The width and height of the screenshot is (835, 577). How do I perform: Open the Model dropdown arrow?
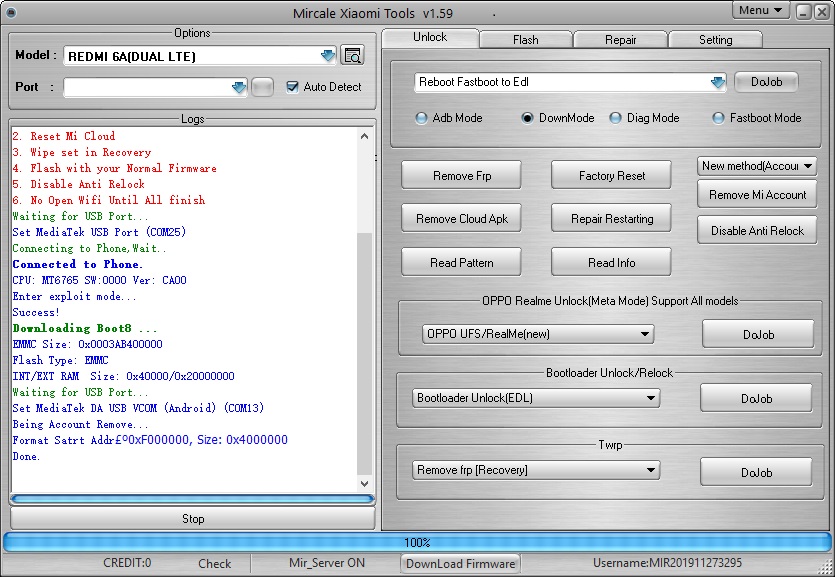click(x=328, y=56)
